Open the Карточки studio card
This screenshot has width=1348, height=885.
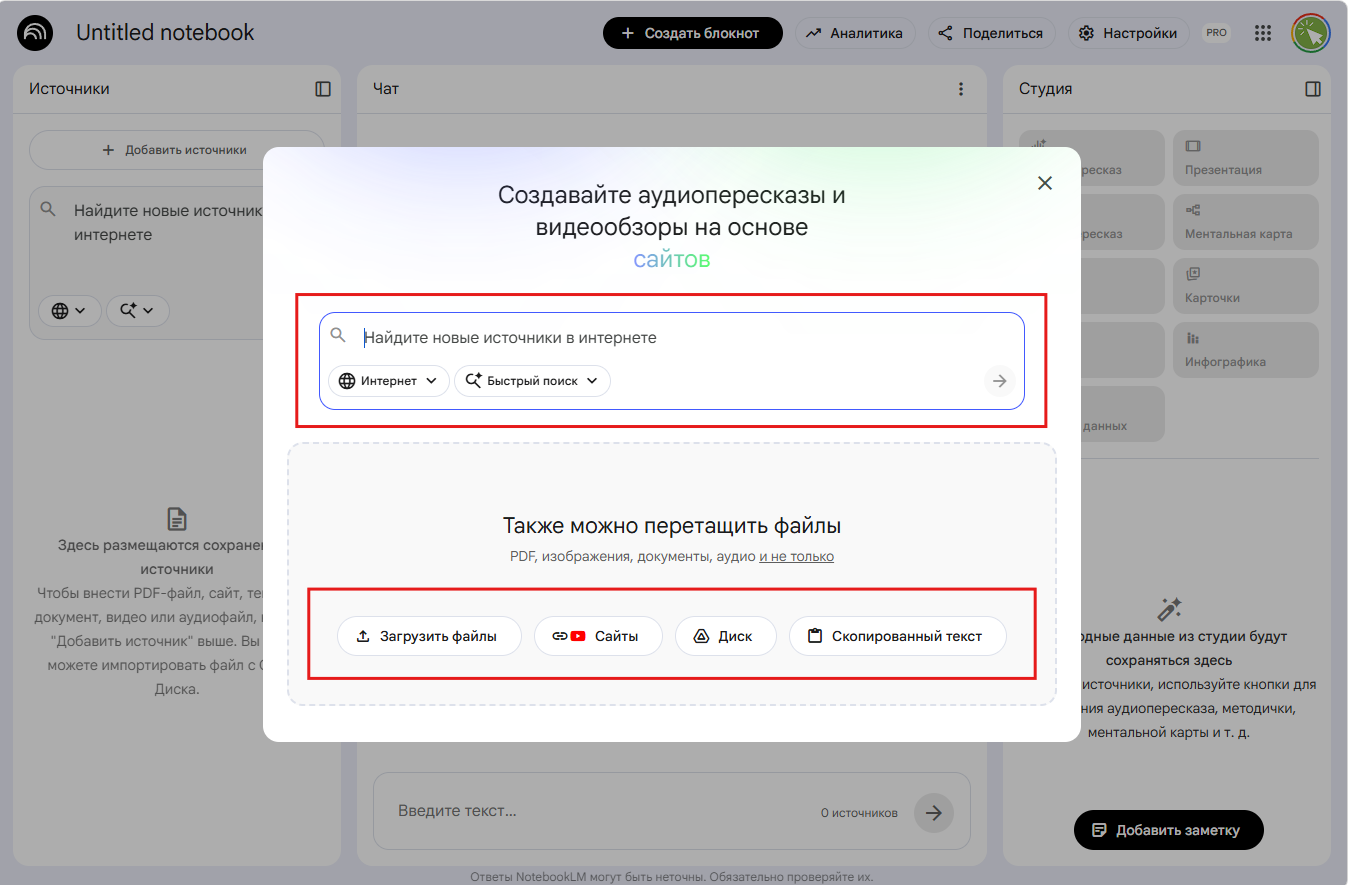click(1245, 286)
